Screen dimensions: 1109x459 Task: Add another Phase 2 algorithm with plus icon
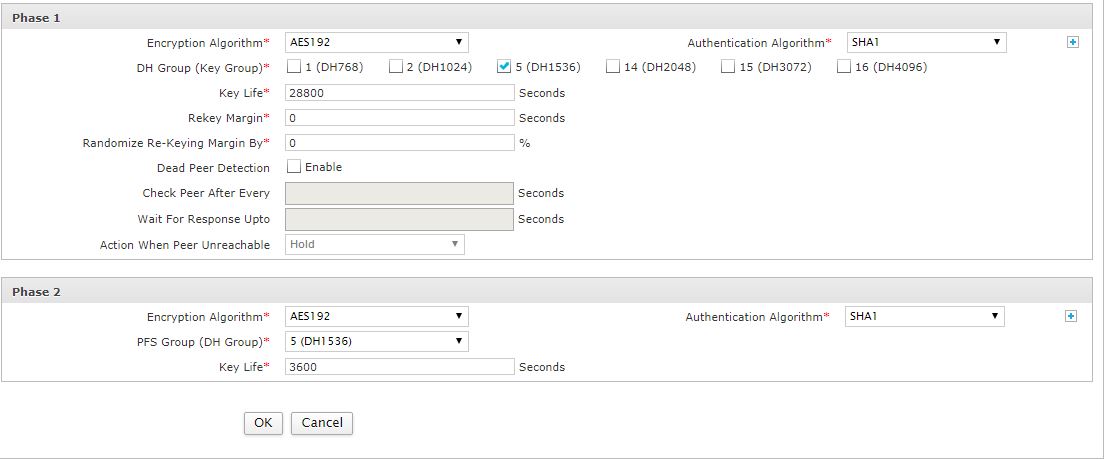(x=1071, y=316)
